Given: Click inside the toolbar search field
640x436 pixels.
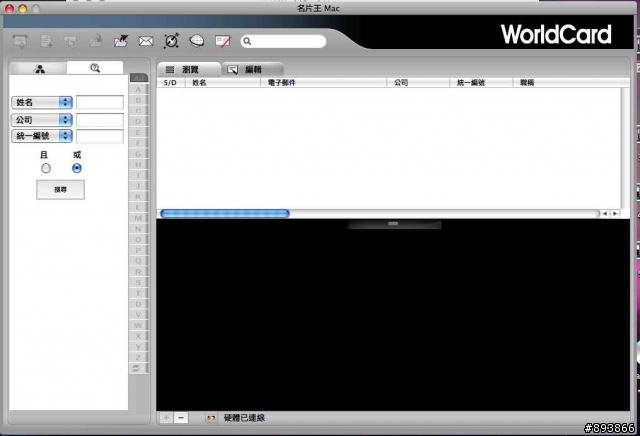Looking at the screenshot, I should [283, 41].
